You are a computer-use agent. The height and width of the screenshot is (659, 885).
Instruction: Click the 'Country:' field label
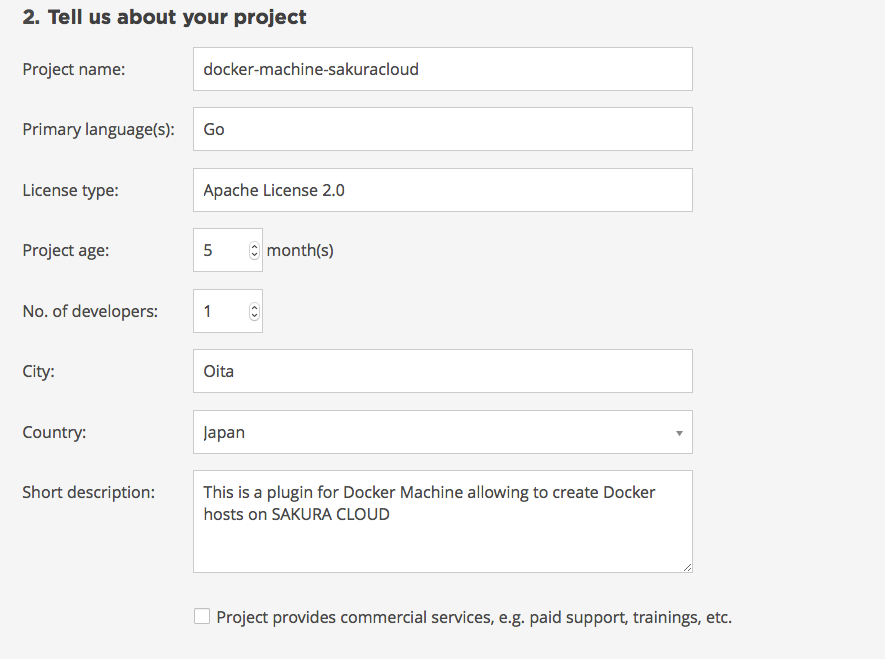click(x=54, y=433)
